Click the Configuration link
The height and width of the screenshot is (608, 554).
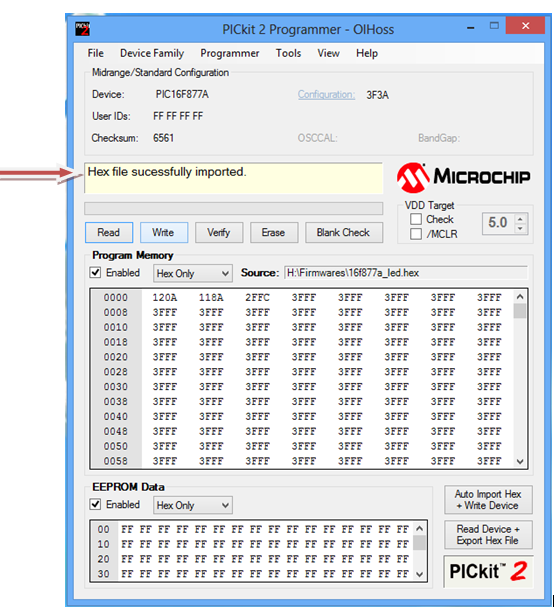(x=326, y=95)
